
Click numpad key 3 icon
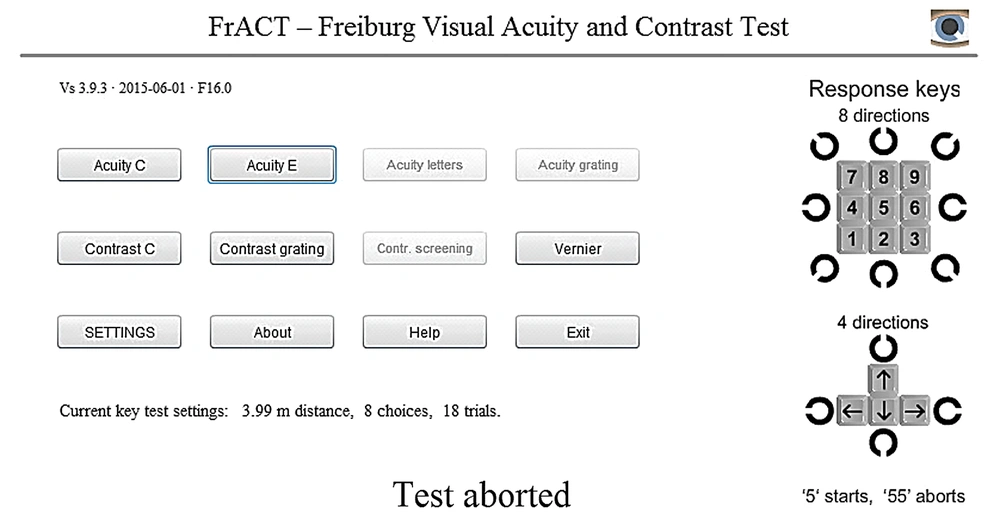(915, 239)
